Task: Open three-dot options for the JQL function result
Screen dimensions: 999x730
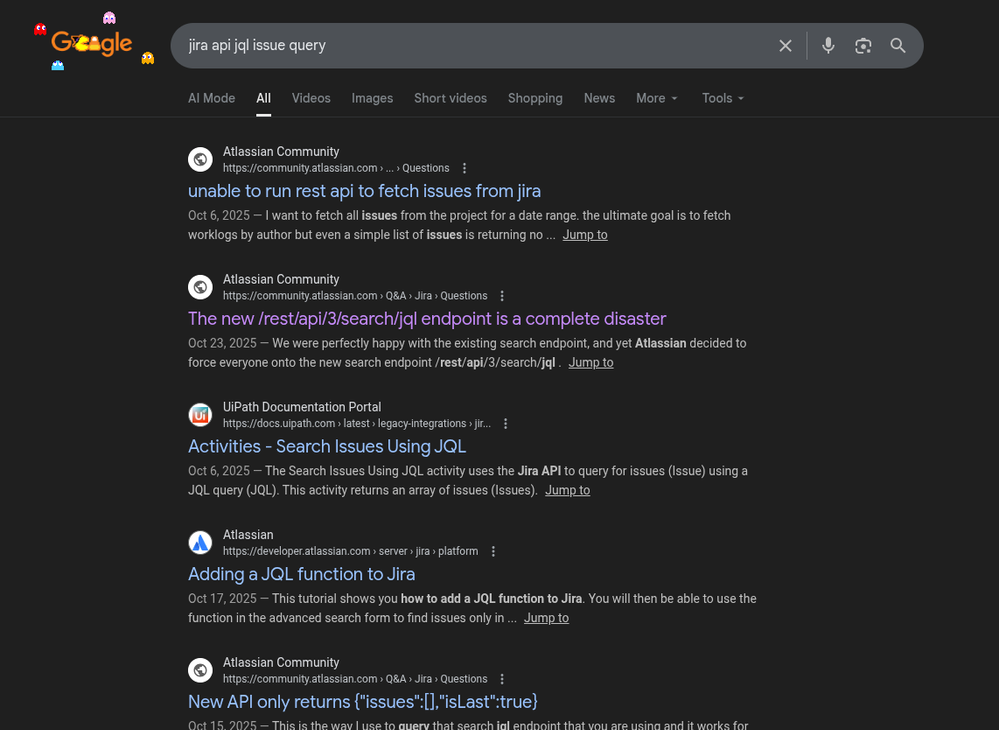Action: [493, 551]
